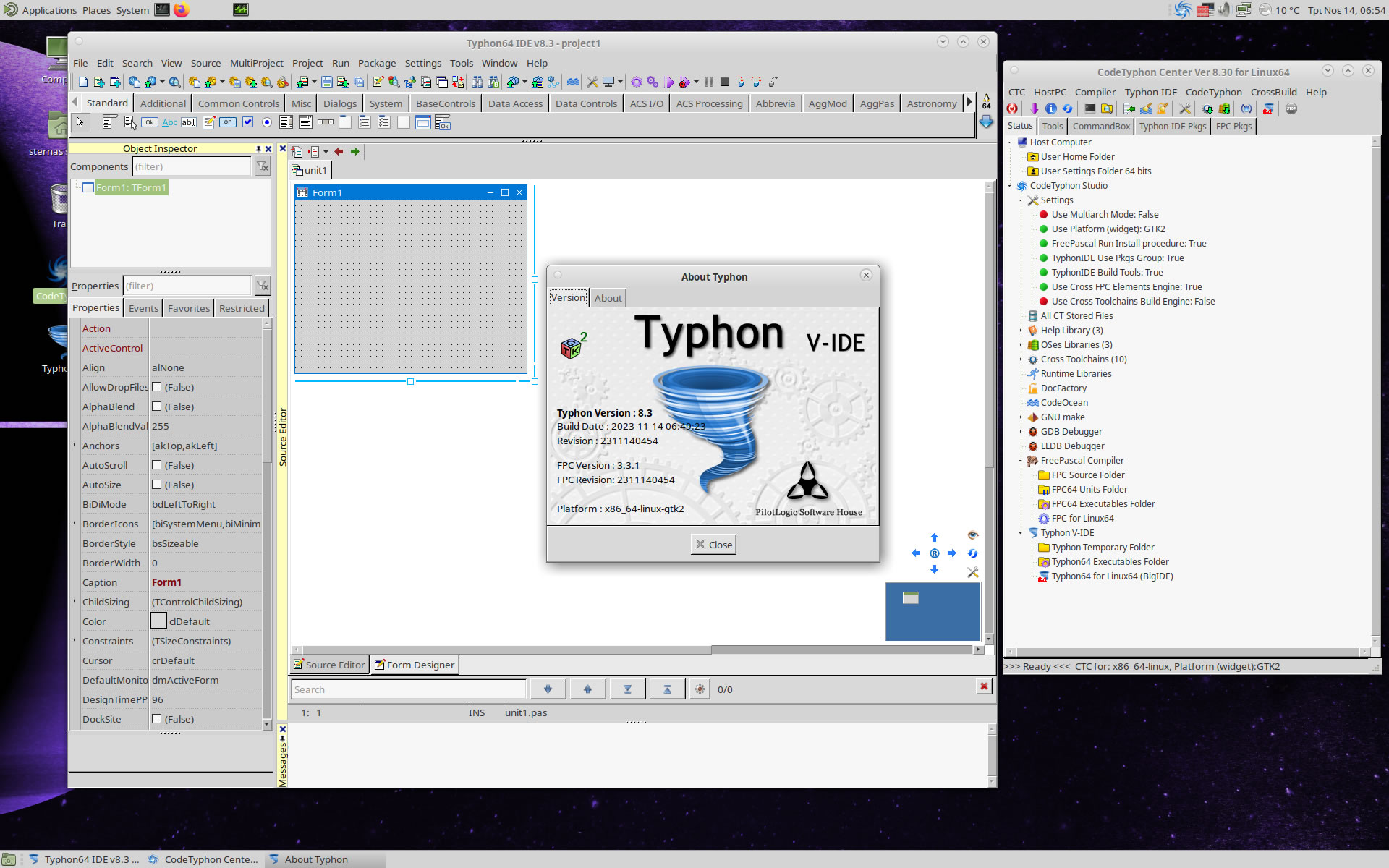The height and width of the screenshot is (868, 1389).
Task: Open the MultiProject menu
Action: point(256,63)
